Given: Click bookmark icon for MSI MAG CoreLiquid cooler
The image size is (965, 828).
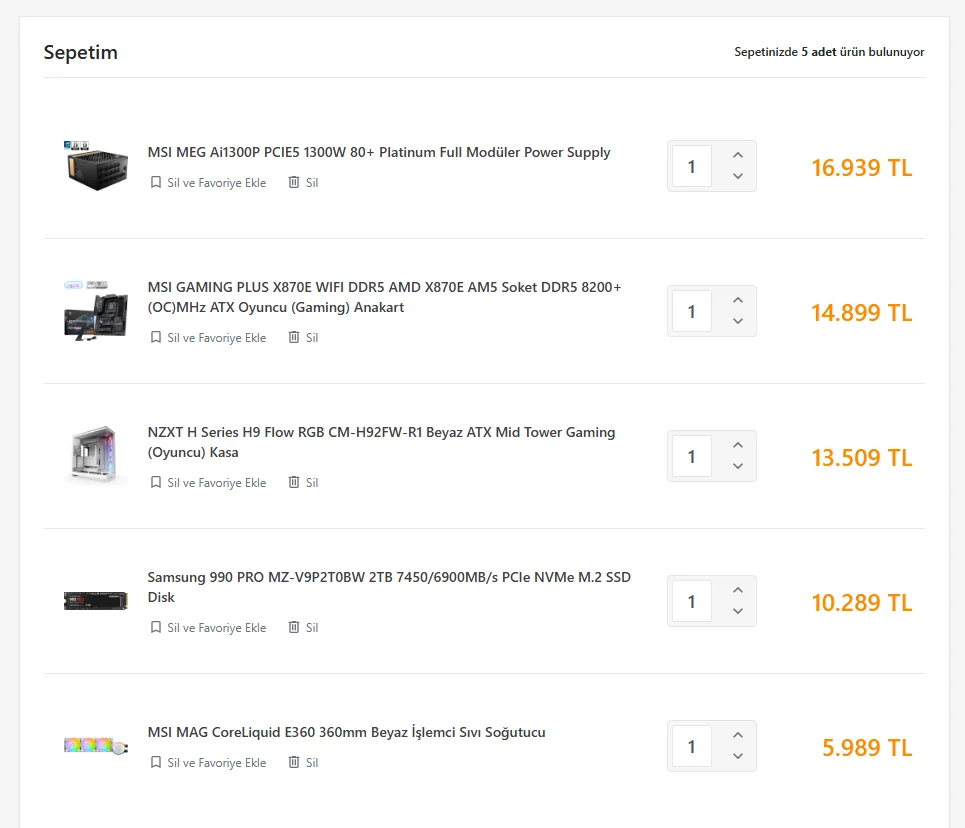Looking at the screenshot, I should [x=155, y=763].
